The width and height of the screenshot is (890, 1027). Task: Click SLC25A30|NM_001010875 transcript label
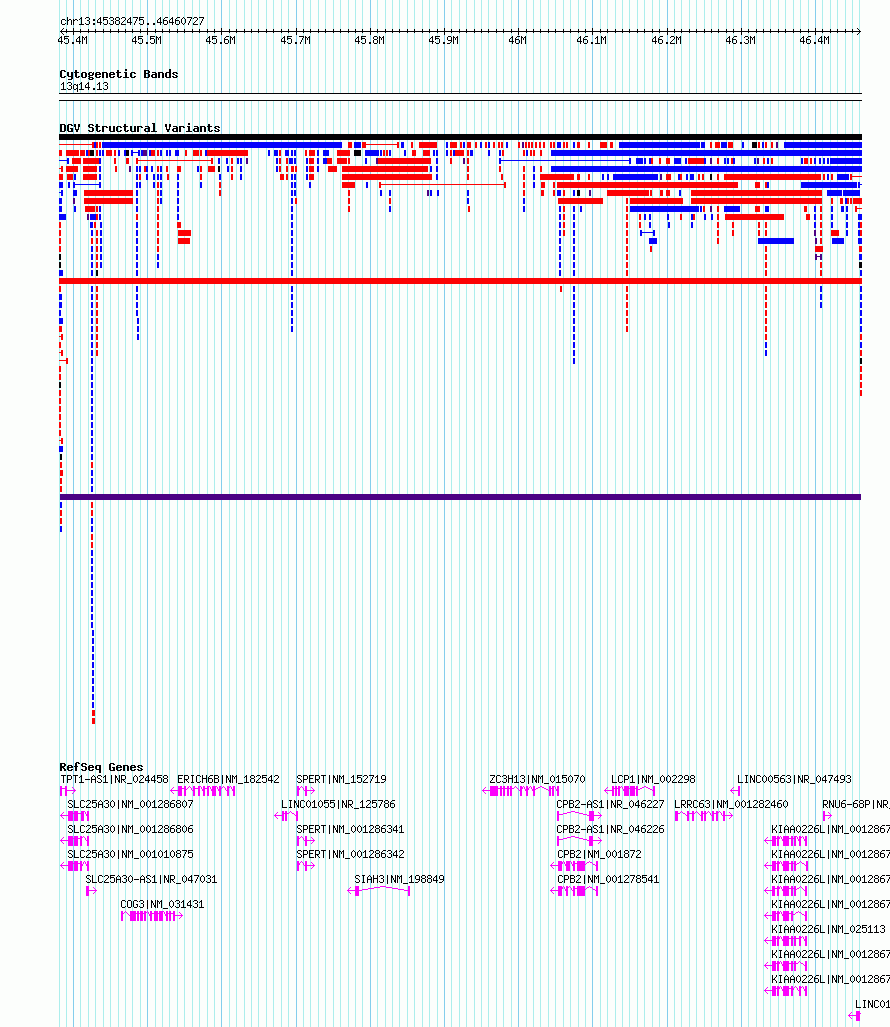[x=130, y=854]
